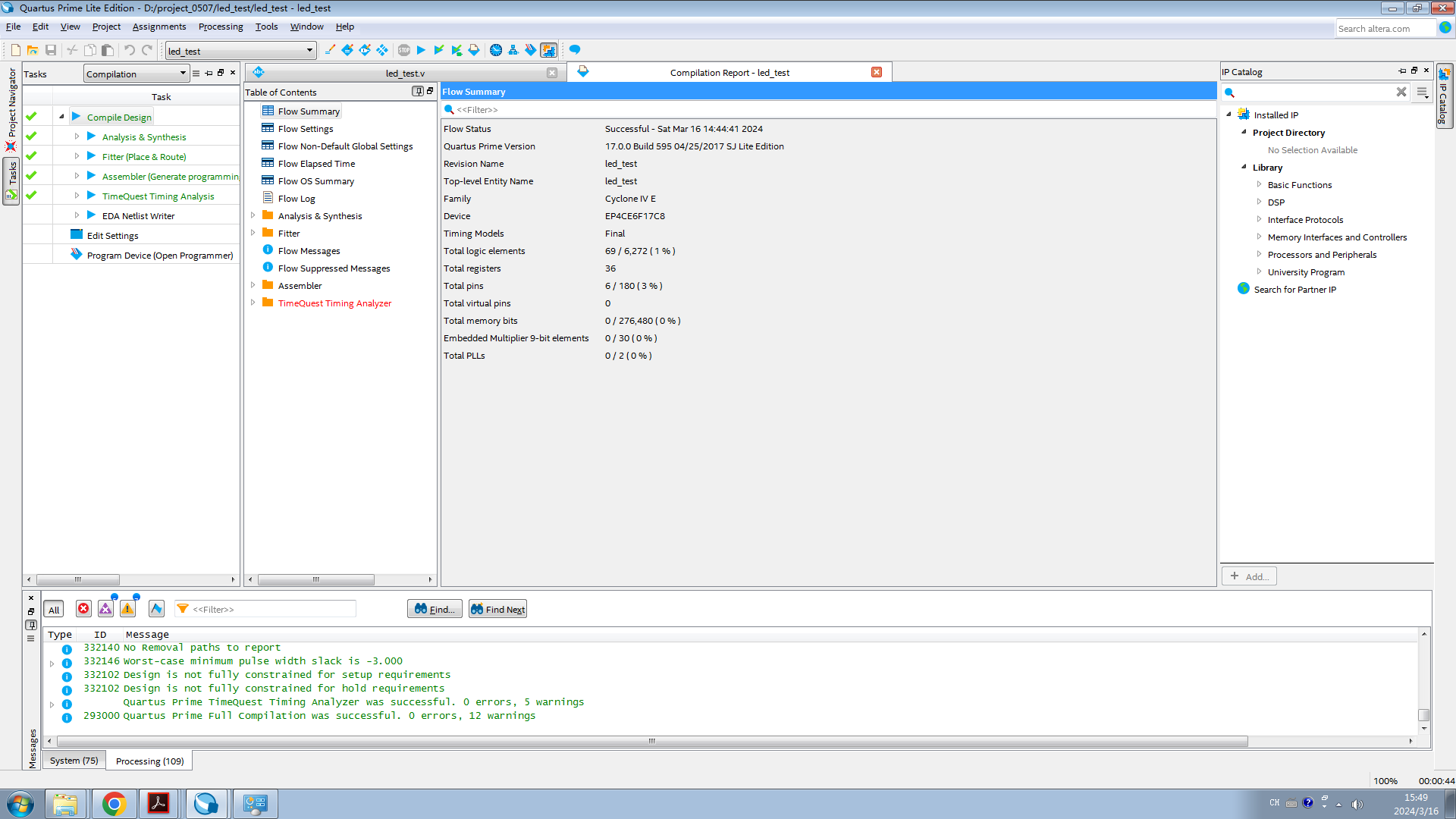Open Windows Explorer from the taskbar
The height and width of the screenshot is (819, 1456).
(x=66, y=803)
